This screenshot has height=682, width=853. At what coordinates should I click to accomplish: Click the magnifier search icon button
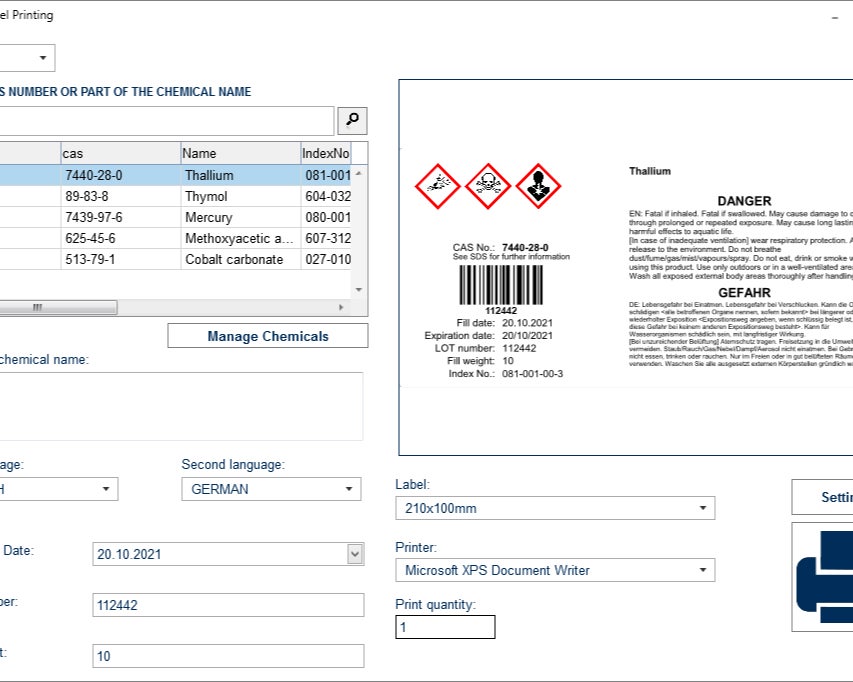[x=352, y=121]
